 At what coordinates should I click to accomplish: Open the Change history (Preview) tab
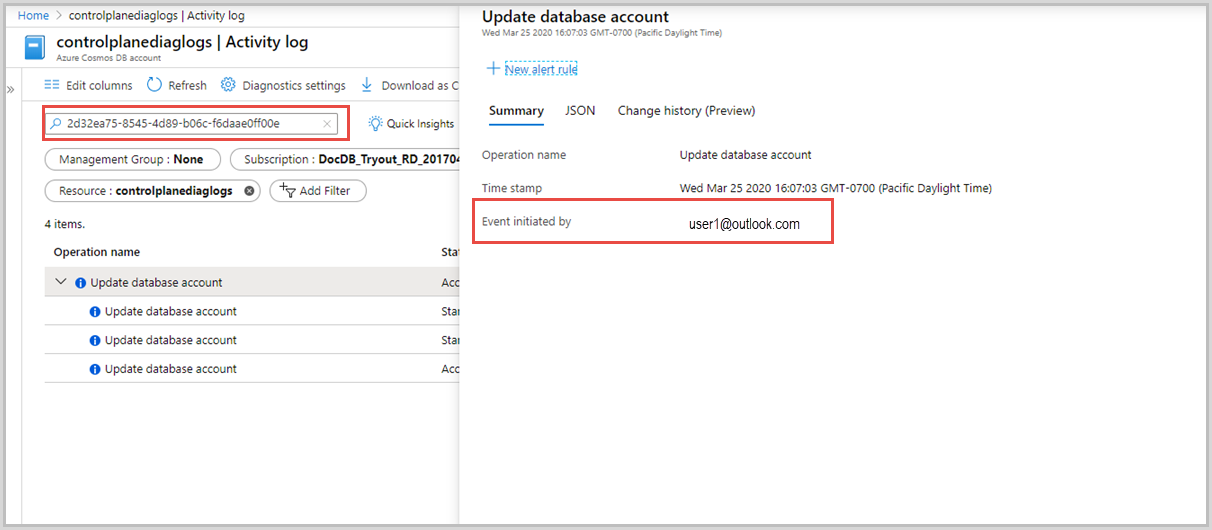[x=686, y=111]
